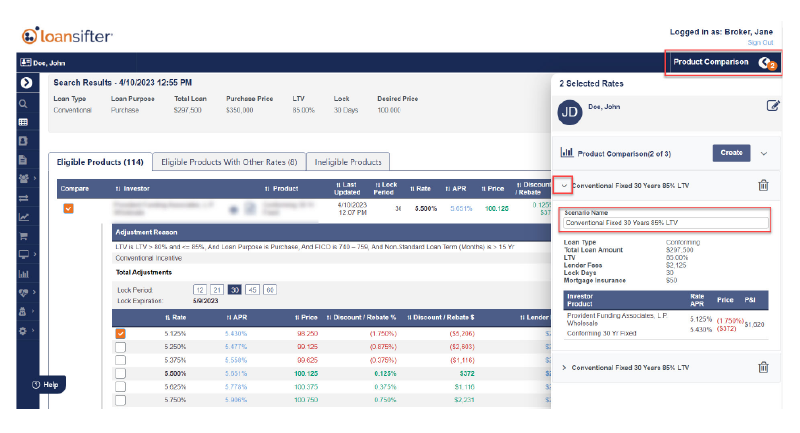
Task: Check the 5.250% rate checkbox
Action: coord(120,346)
